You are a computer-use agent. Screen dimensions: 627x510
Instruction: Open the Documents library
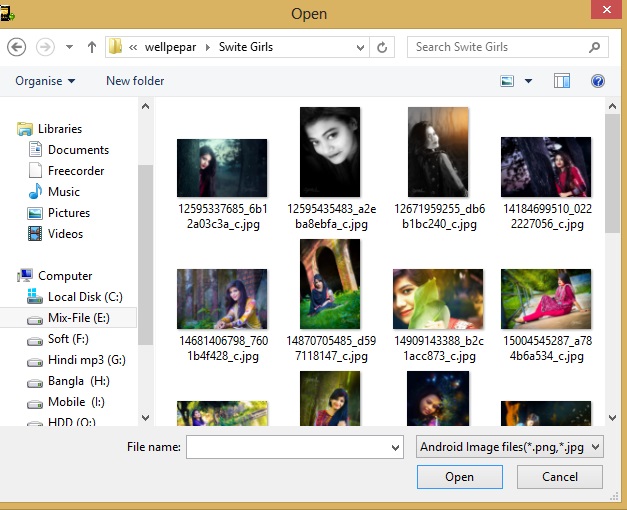pos(78,150)
